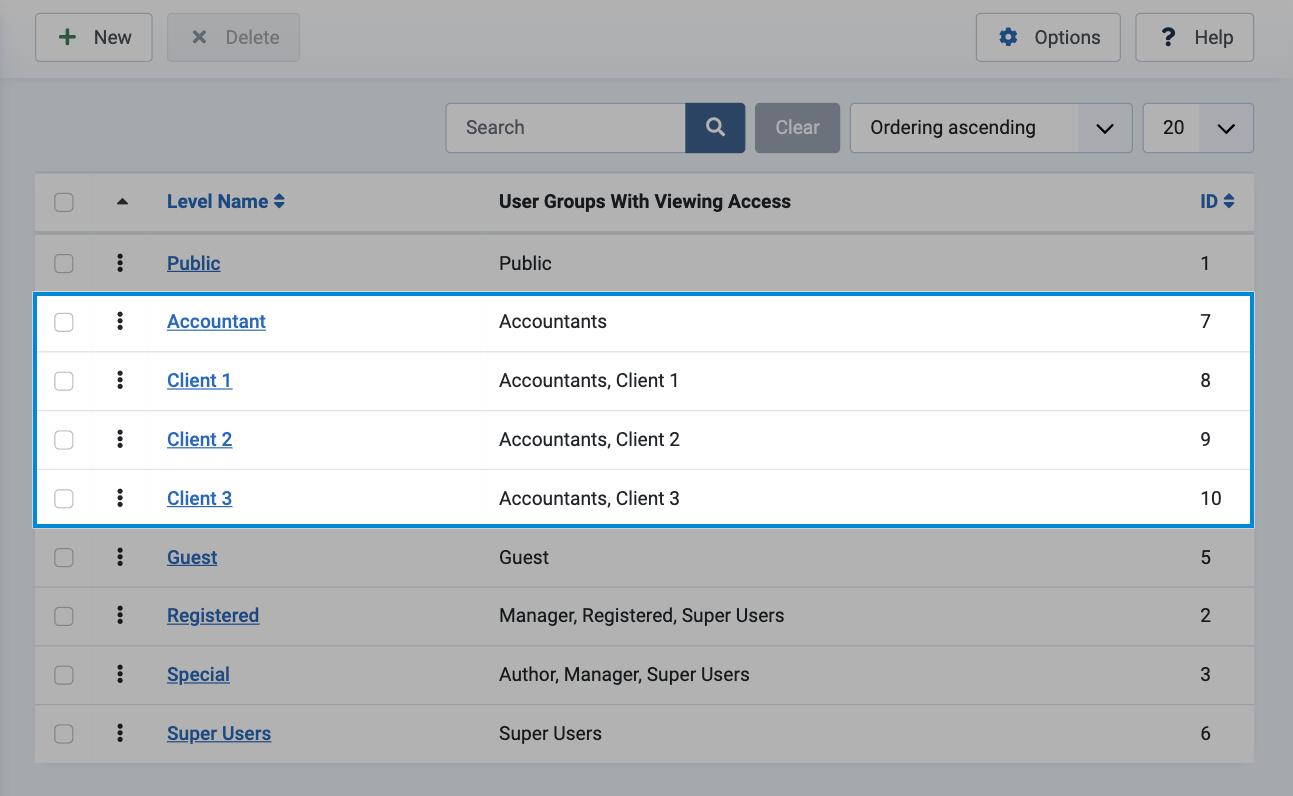Check the box for Client 1 row
The height and width of the screenshot is (796, 1293).
[x=64, y=381]
